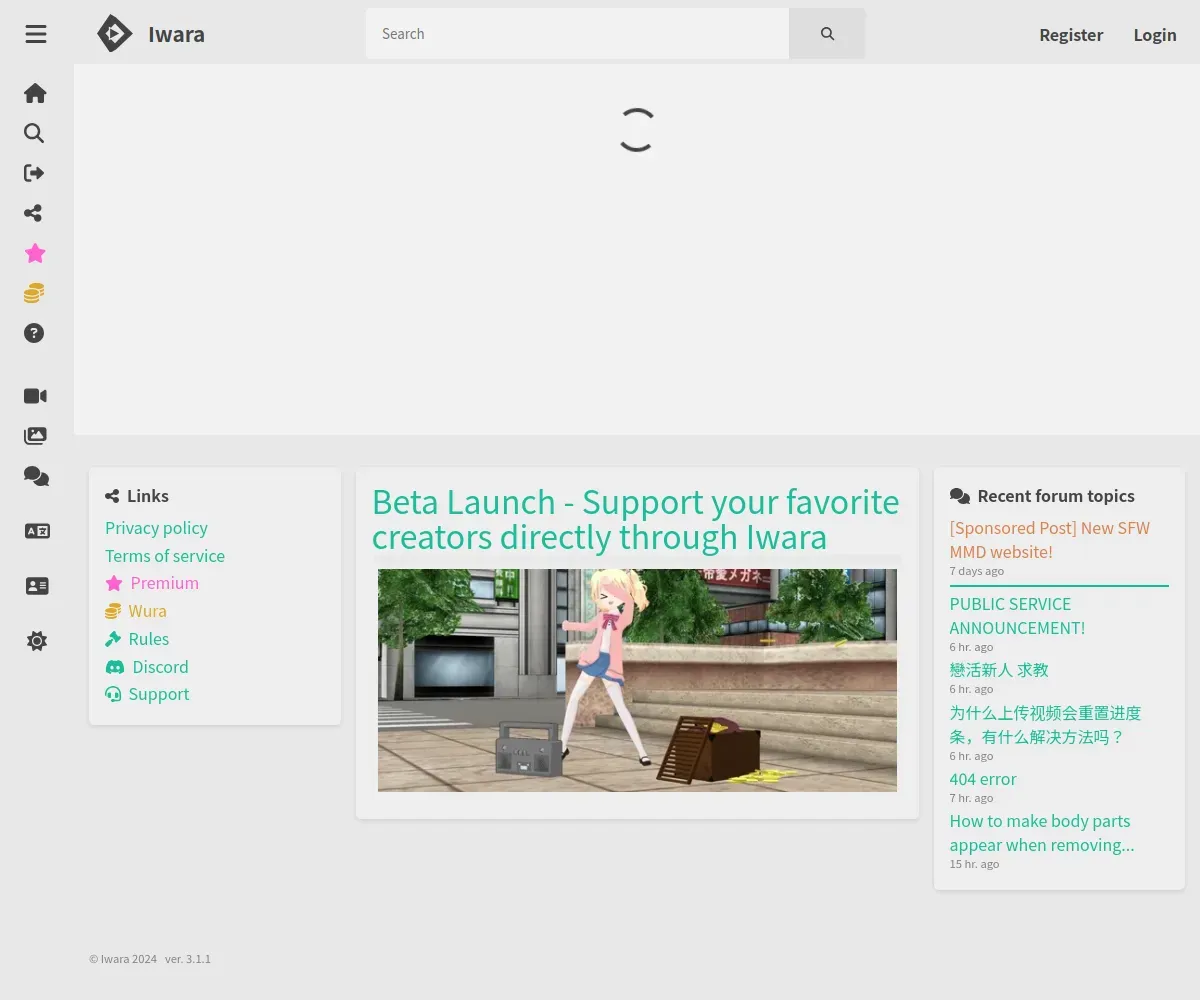Open the 404 error forum topic
The image size is (1200, 1000).
coord(983,779)
